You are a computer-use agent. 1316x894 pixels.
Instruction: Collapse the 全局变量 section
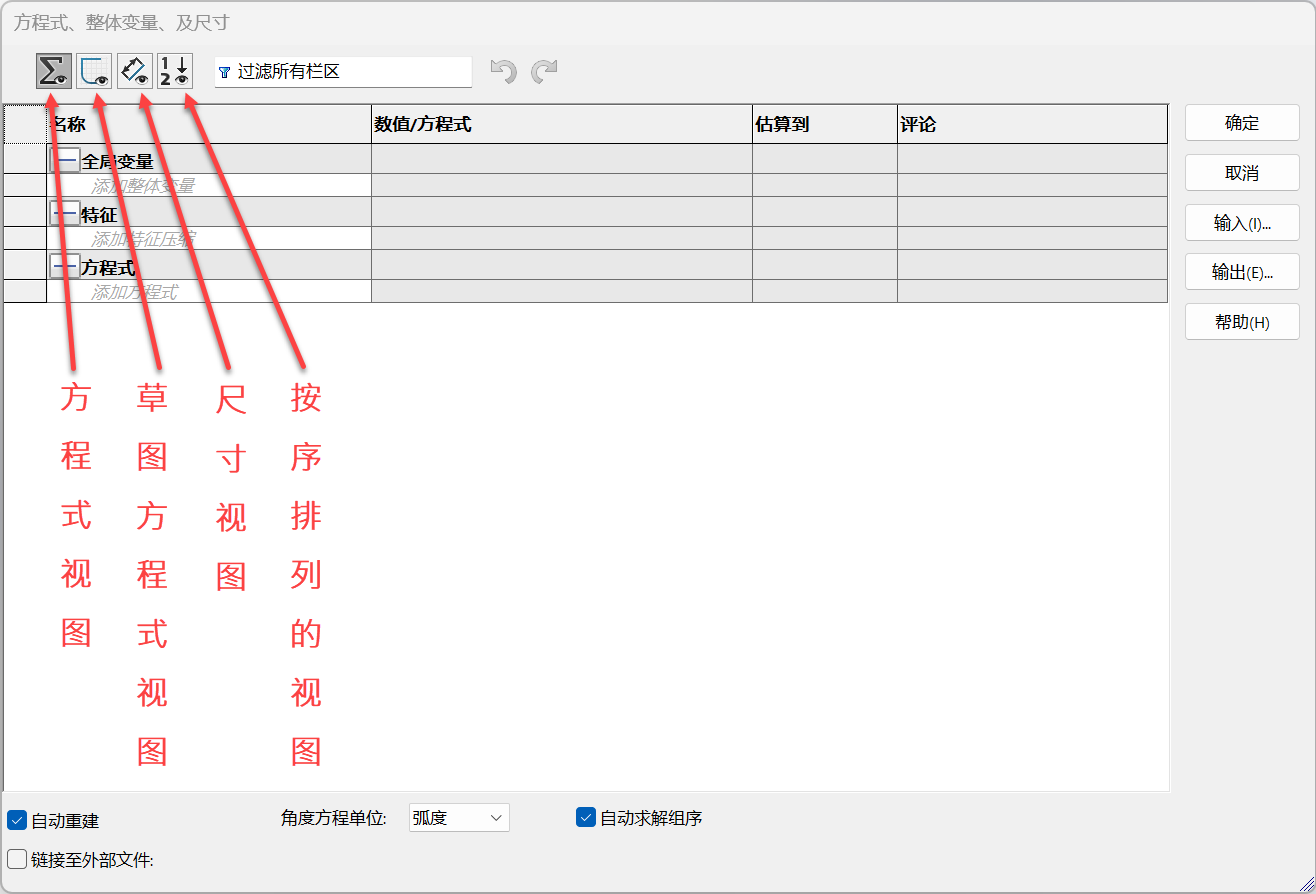[65, 160]
